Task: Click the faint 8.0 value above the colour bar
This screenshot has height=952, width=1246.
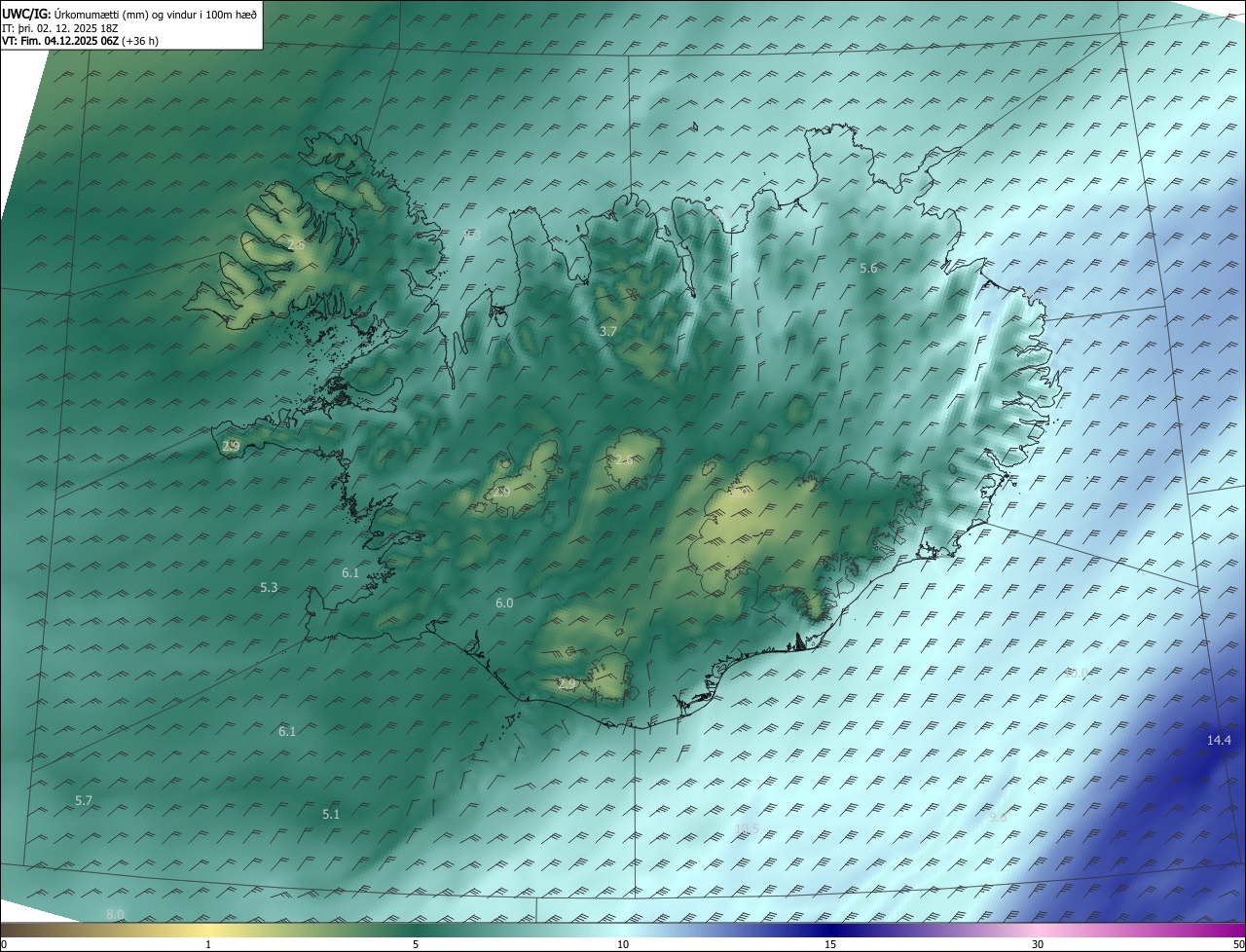Action: coord(115,913)
